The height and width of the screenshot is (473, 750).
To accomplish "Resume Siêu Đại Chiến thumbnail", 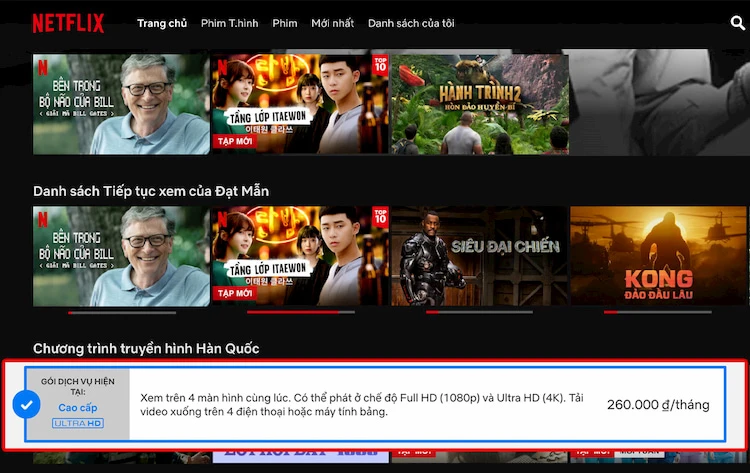I will [x=480, y=256].
